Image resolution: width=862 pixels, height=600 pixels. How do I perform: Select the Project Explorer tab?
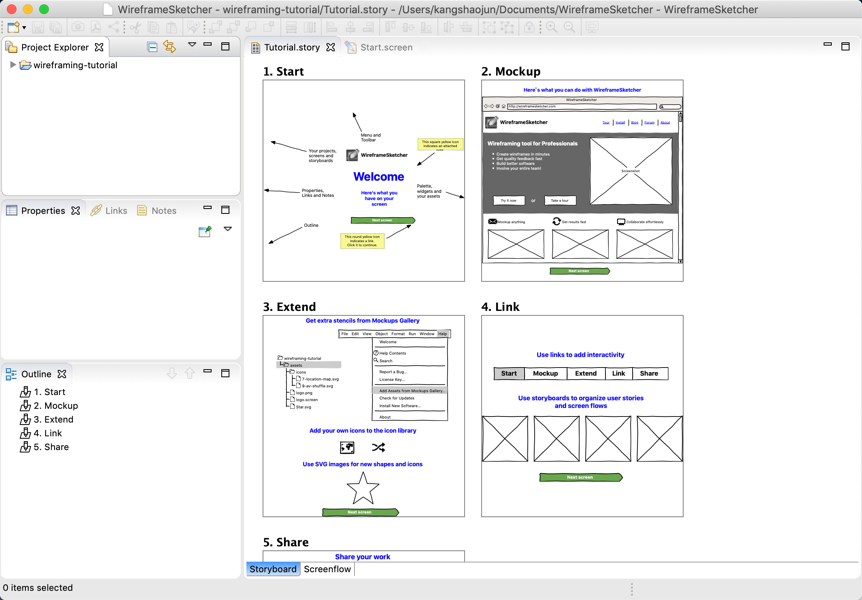[x=54, y=47]
